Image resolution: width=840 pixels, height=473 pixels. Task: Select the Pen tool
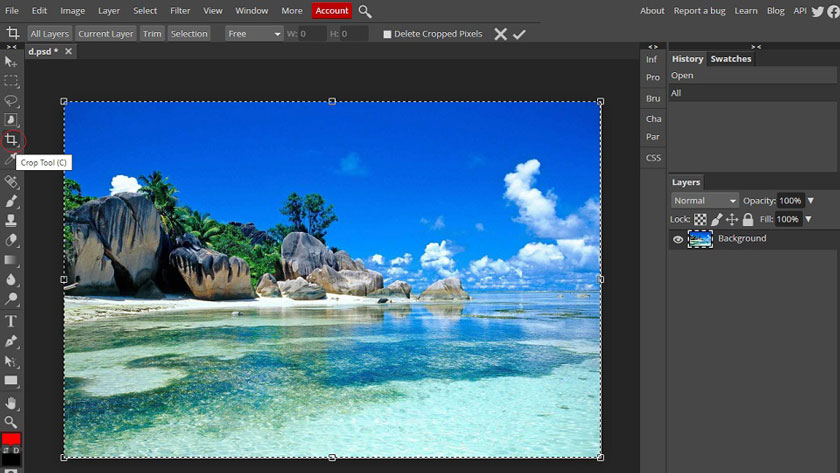point(11,341)
